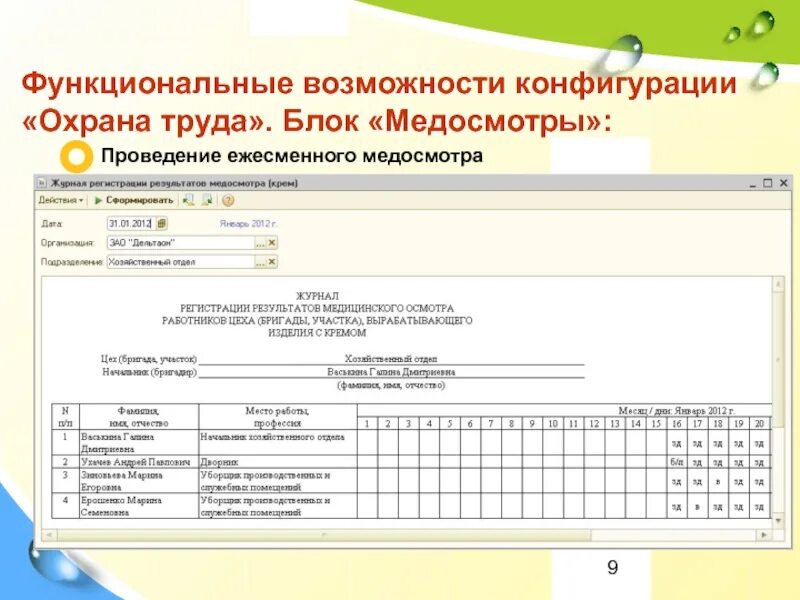Click the в cell for Зиновьева day 18
Image resolution: width=800 pixels, height=600 pixels.
pos(718,481)
